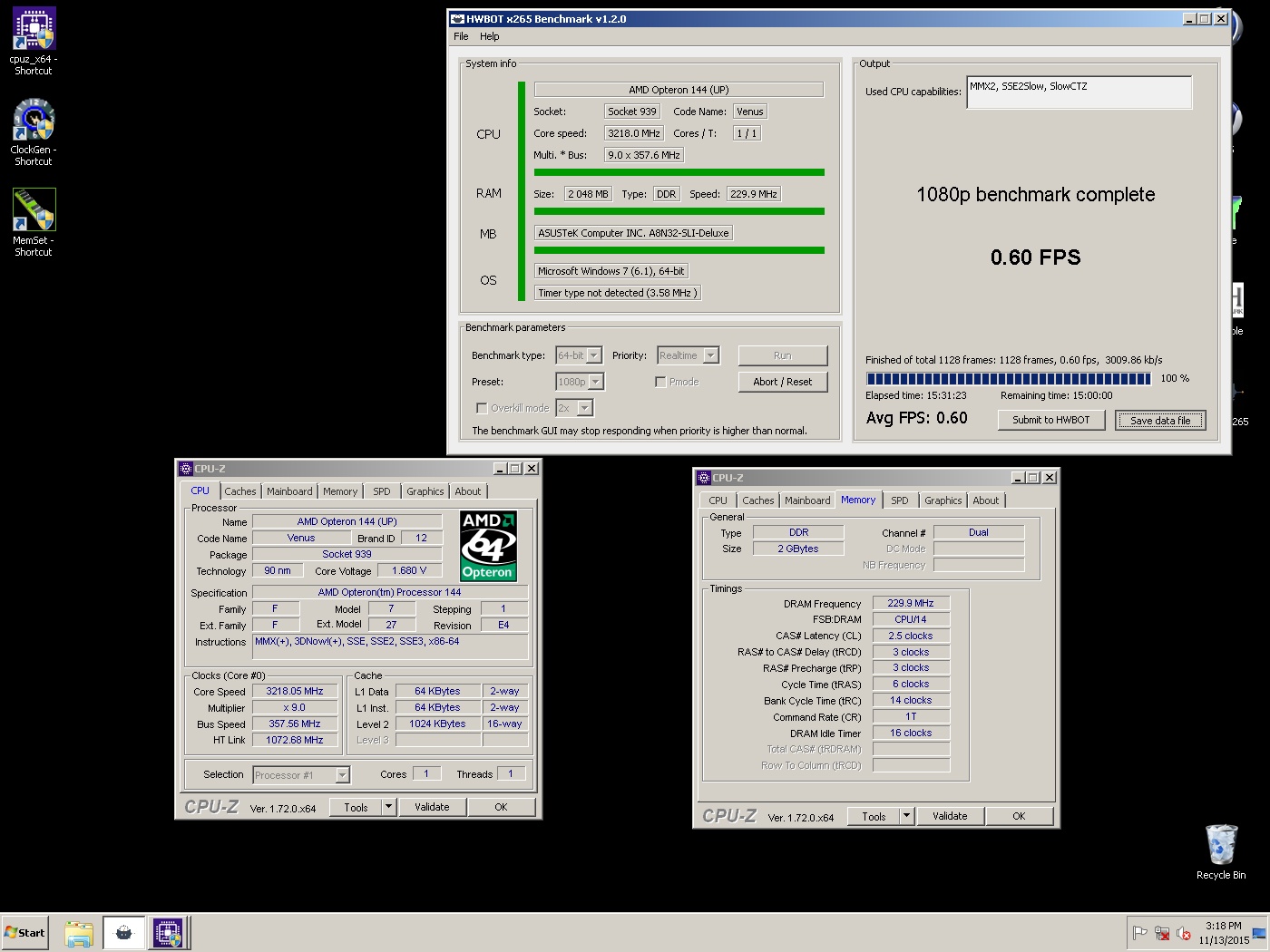The image size is (1270, 952).
Task: Click the taskbar clock showing 3:18 PM
Action: pos(1224,933)
